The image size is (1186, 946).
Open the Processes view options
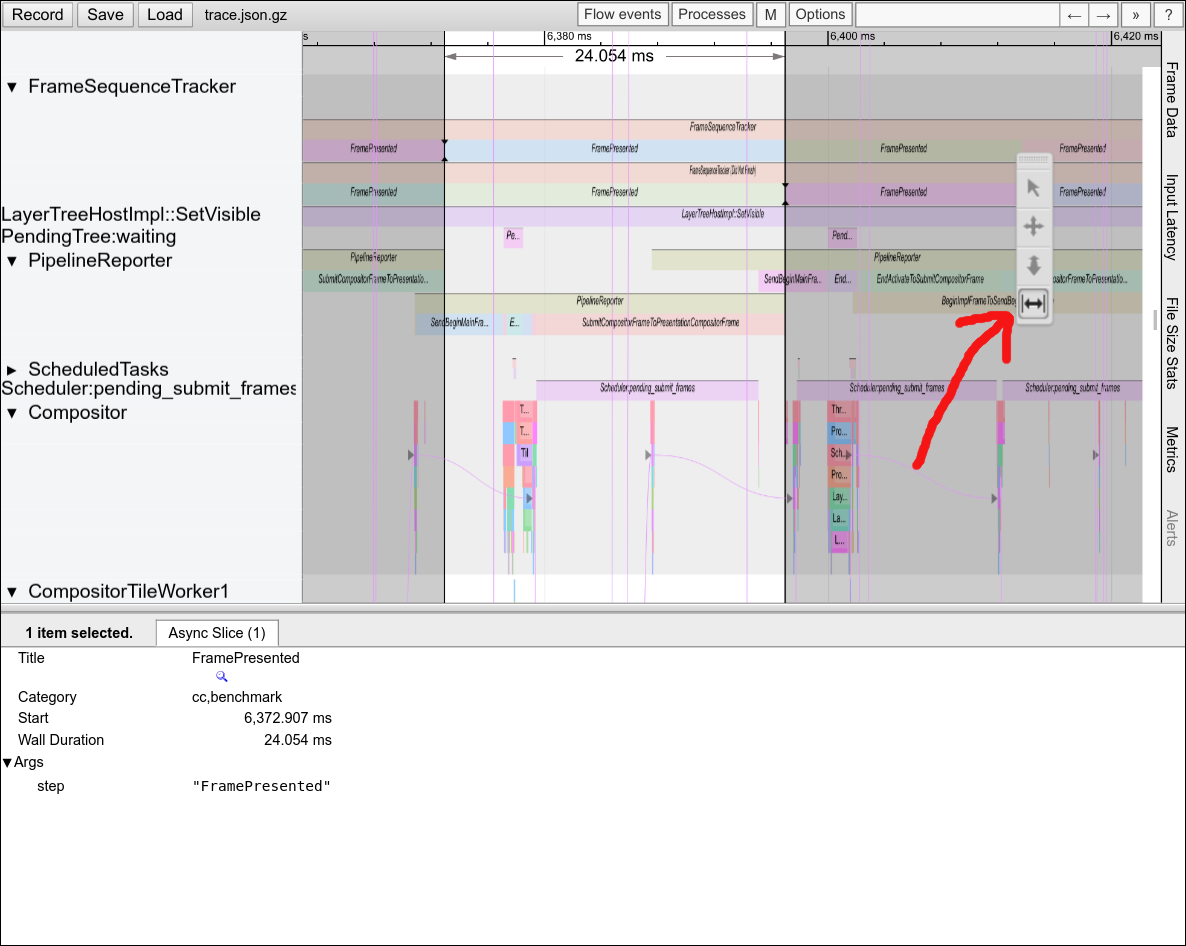pos(712,15)
